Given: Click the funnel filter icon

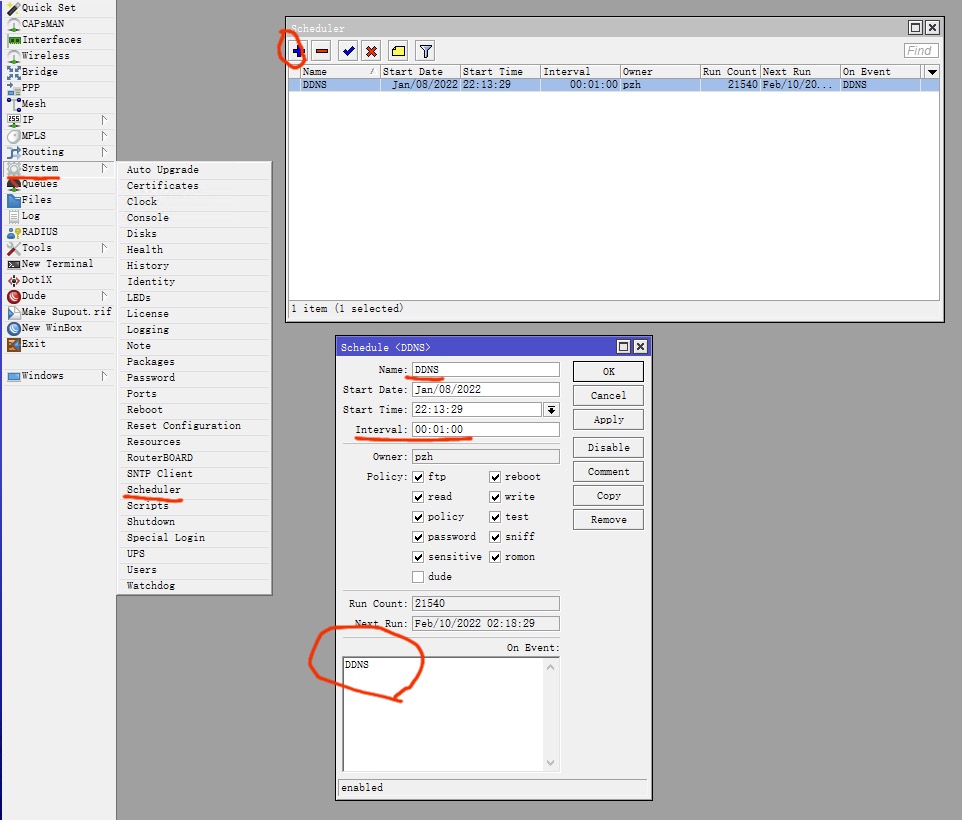Looking at the screenshot, I should click(425, 50).
